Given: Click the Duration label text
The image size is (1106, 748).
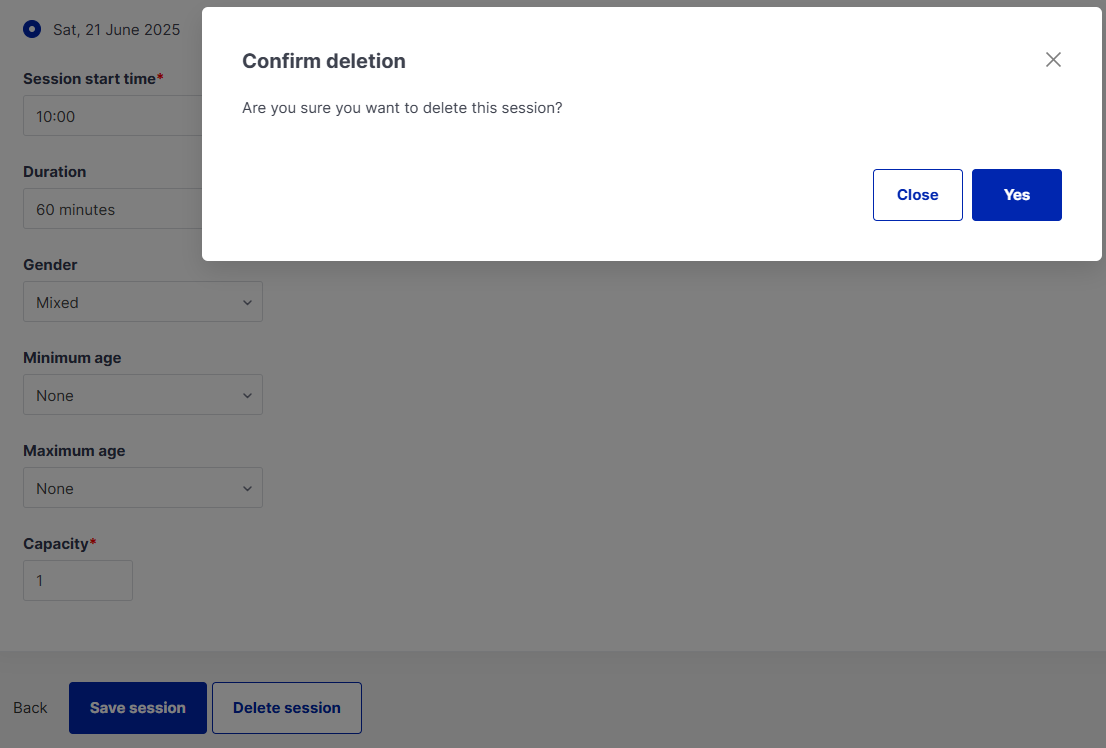Looking at the screenshot, I should [x=55, y=172].
